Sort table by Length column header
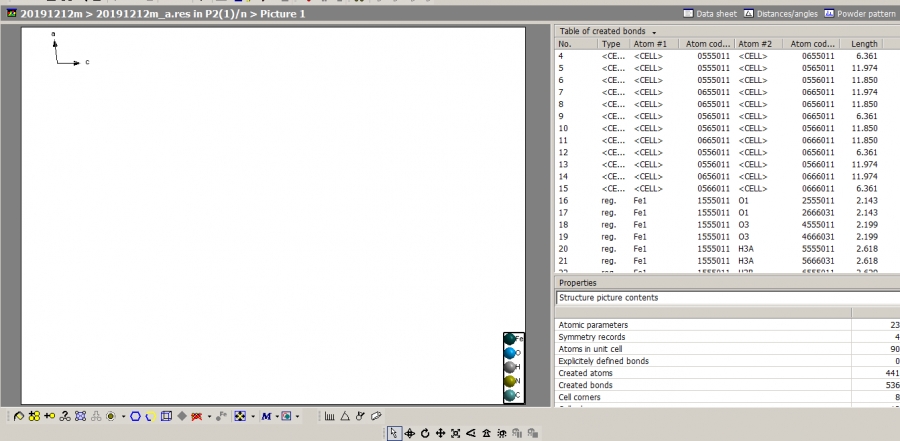 tap(864, 44)
